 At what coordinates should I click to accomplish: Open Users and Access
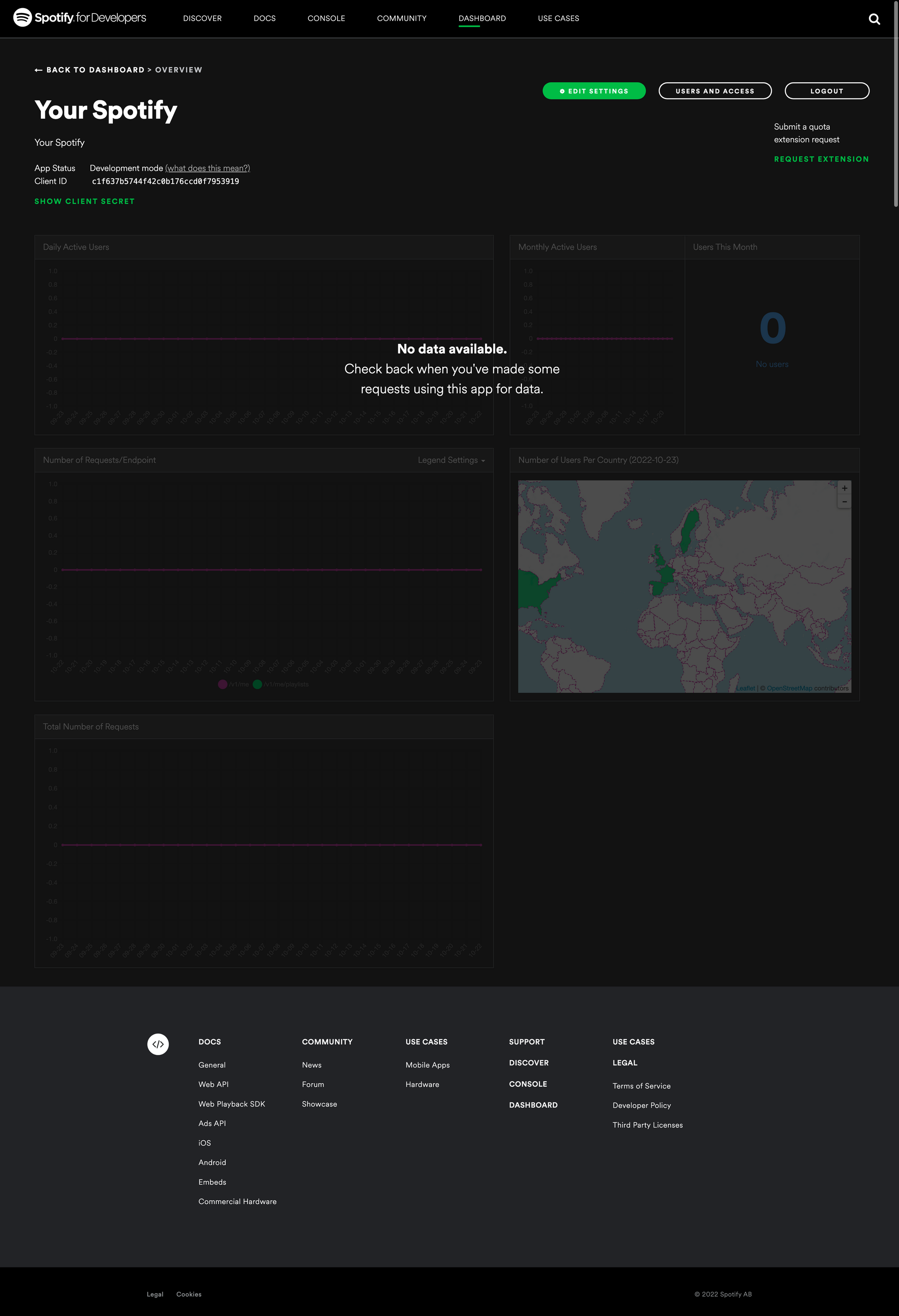click(715, 91)
